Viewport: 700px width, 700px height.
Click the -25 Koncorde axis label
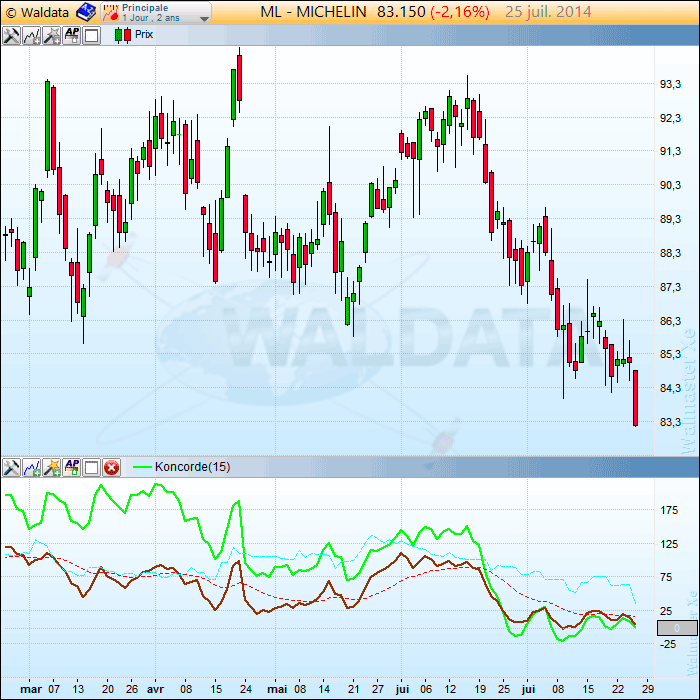(667, 644)
